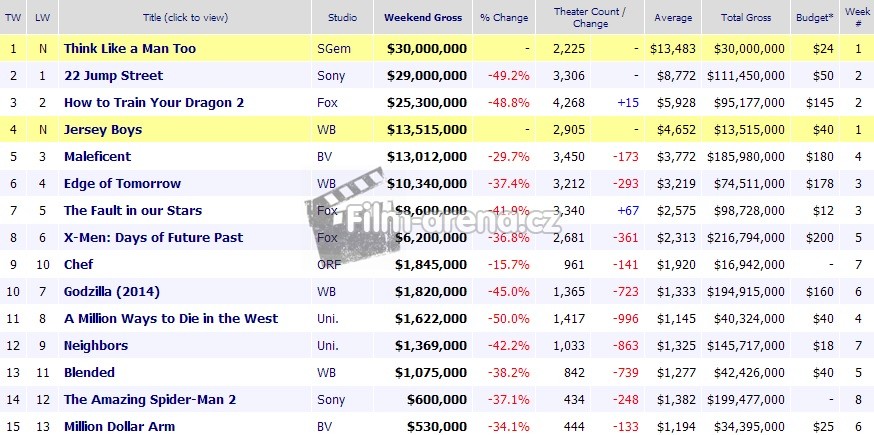Open the Think Like a Man Too title
This screenshot has height=435, width=874.
click(x=129, y=48)
